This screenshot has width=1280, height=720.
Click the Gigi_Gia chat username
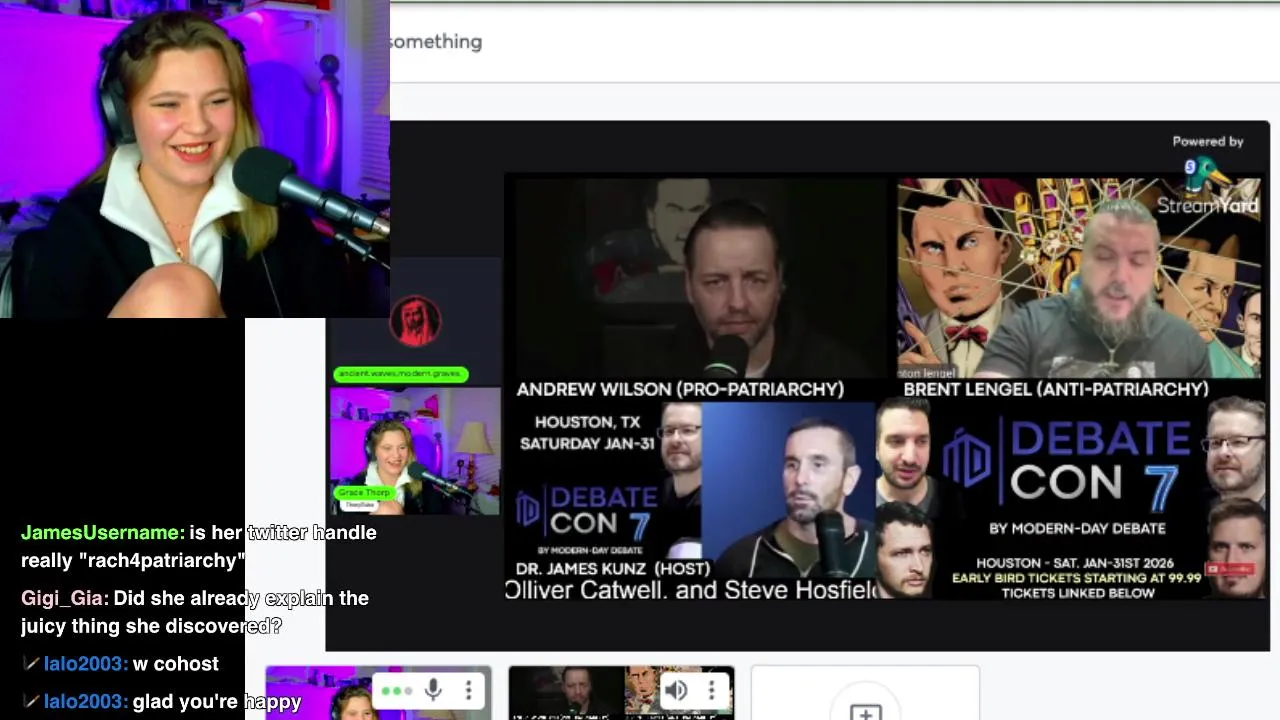coord(64,598)
